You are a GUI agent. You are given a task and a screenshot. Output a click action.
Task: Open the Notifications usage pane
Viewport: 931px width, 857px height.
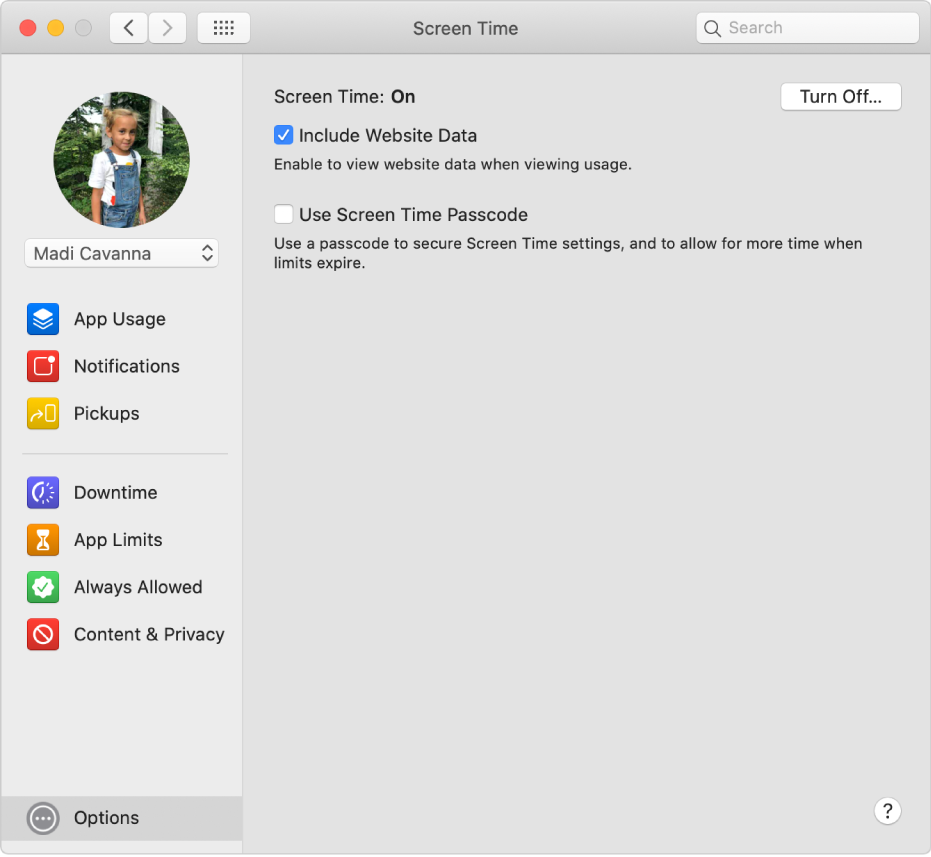[42, 366]
